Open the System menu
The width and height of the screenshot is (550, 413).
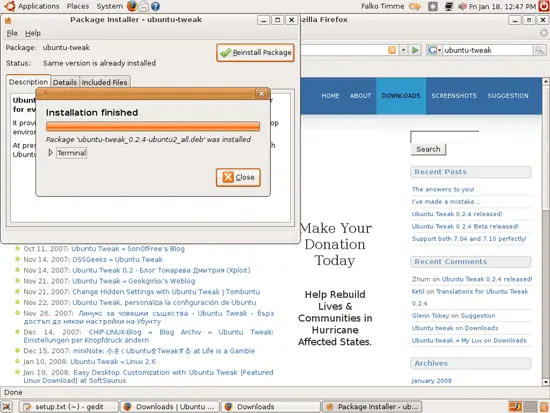click(x=109, y=6)
